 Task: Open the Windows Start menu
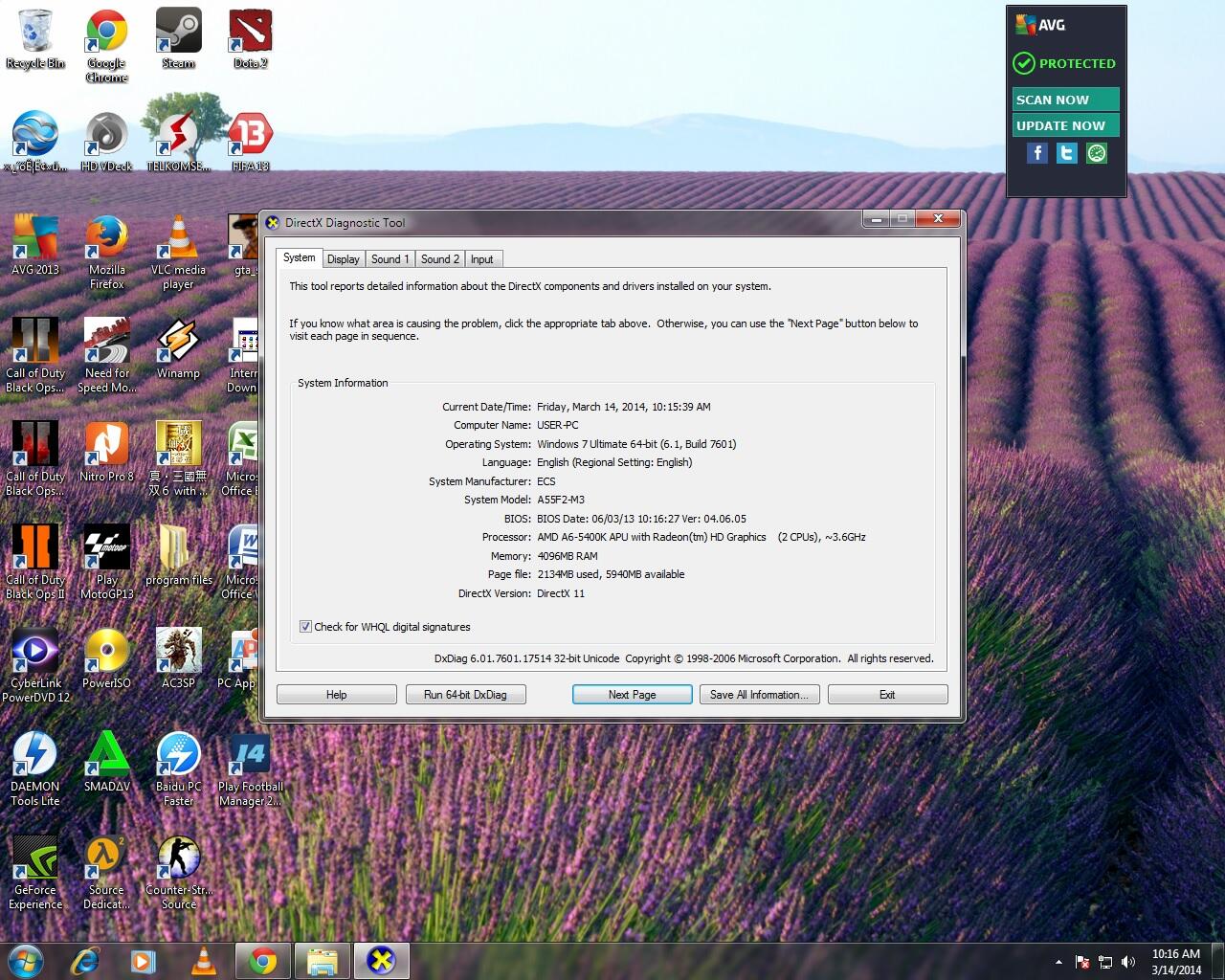(x=26, y=961)
